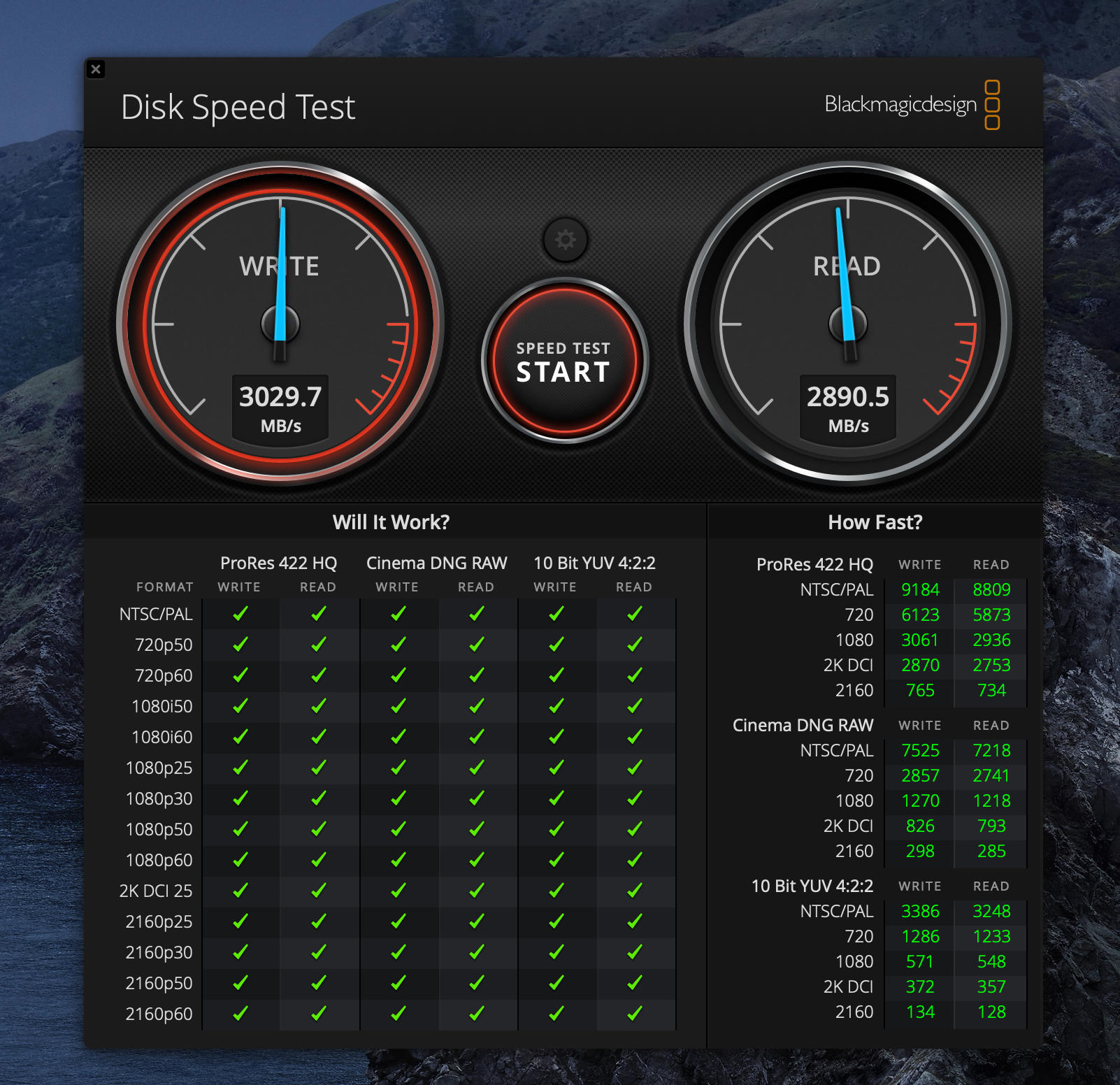Click the WRITE gauge needle hub
The width and height of the screenshot is (1120, 1085).
pyautogui.click(x=280, y=324)
